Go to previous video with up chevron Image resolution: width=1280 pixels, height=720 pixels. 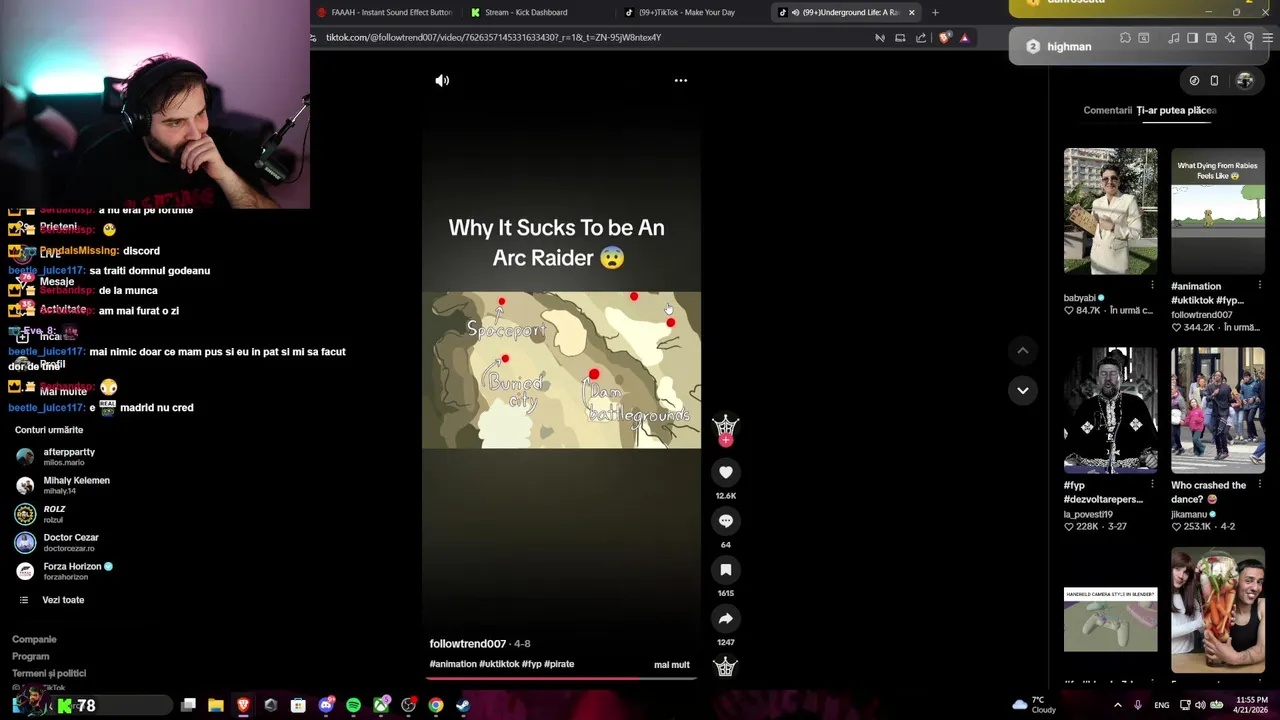pos(1022,350)
